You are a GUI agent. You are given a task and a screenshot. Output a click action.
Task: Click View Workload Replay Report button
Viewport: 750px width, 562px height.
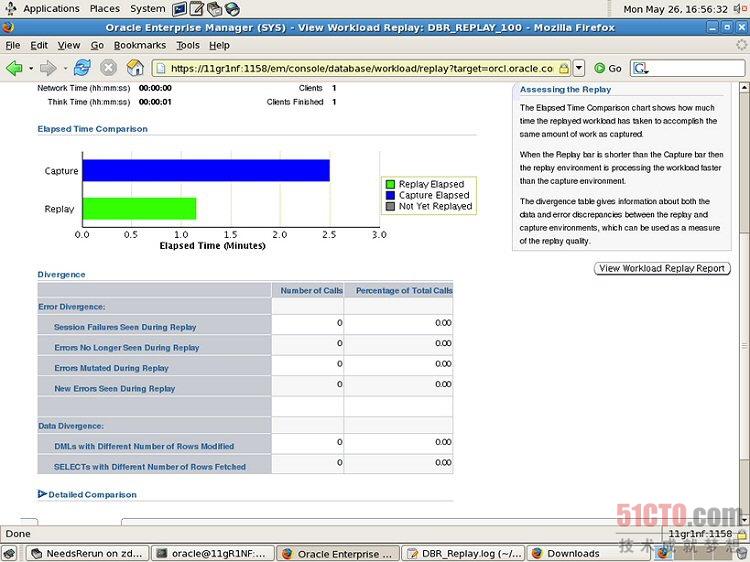[x=662, y=268]
